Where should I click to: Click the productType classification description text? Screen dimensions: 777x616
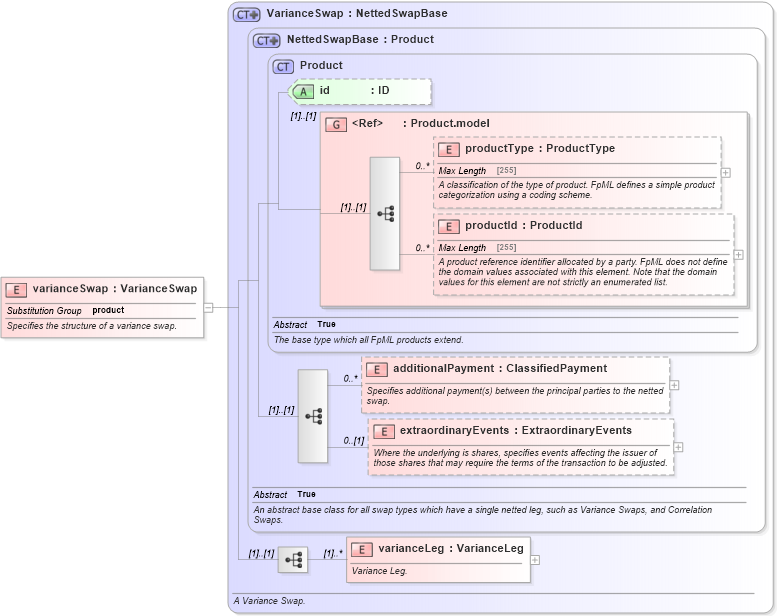(577, 190)
